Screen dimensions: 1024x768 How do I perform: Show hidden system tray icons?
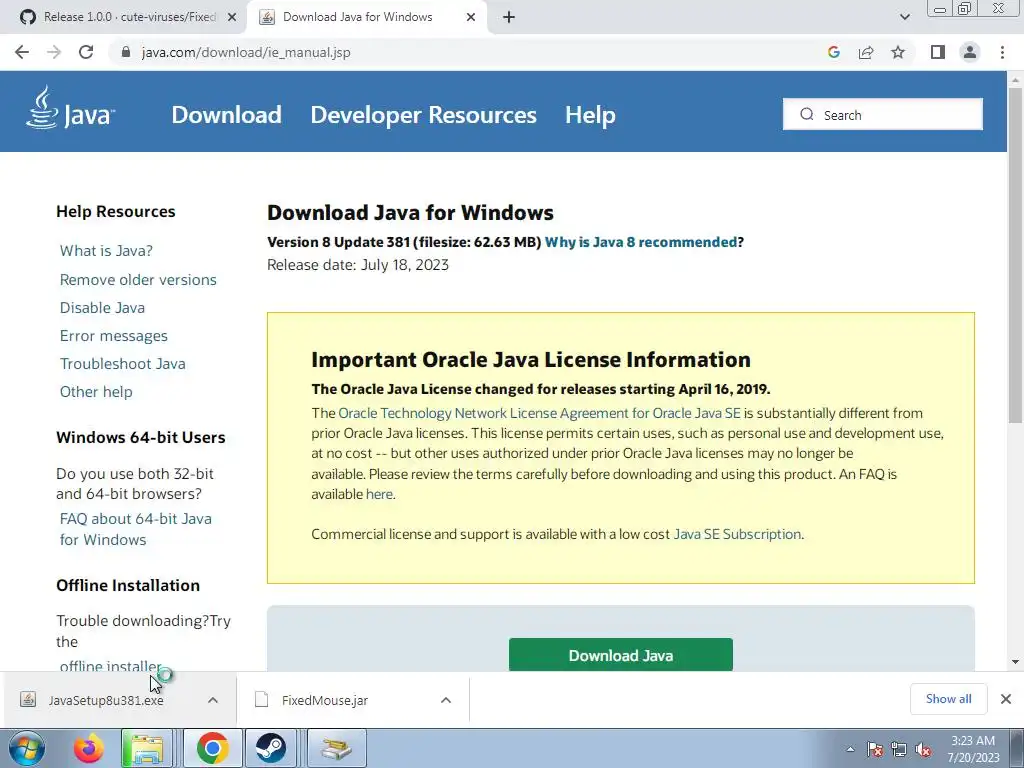point(850,749)
